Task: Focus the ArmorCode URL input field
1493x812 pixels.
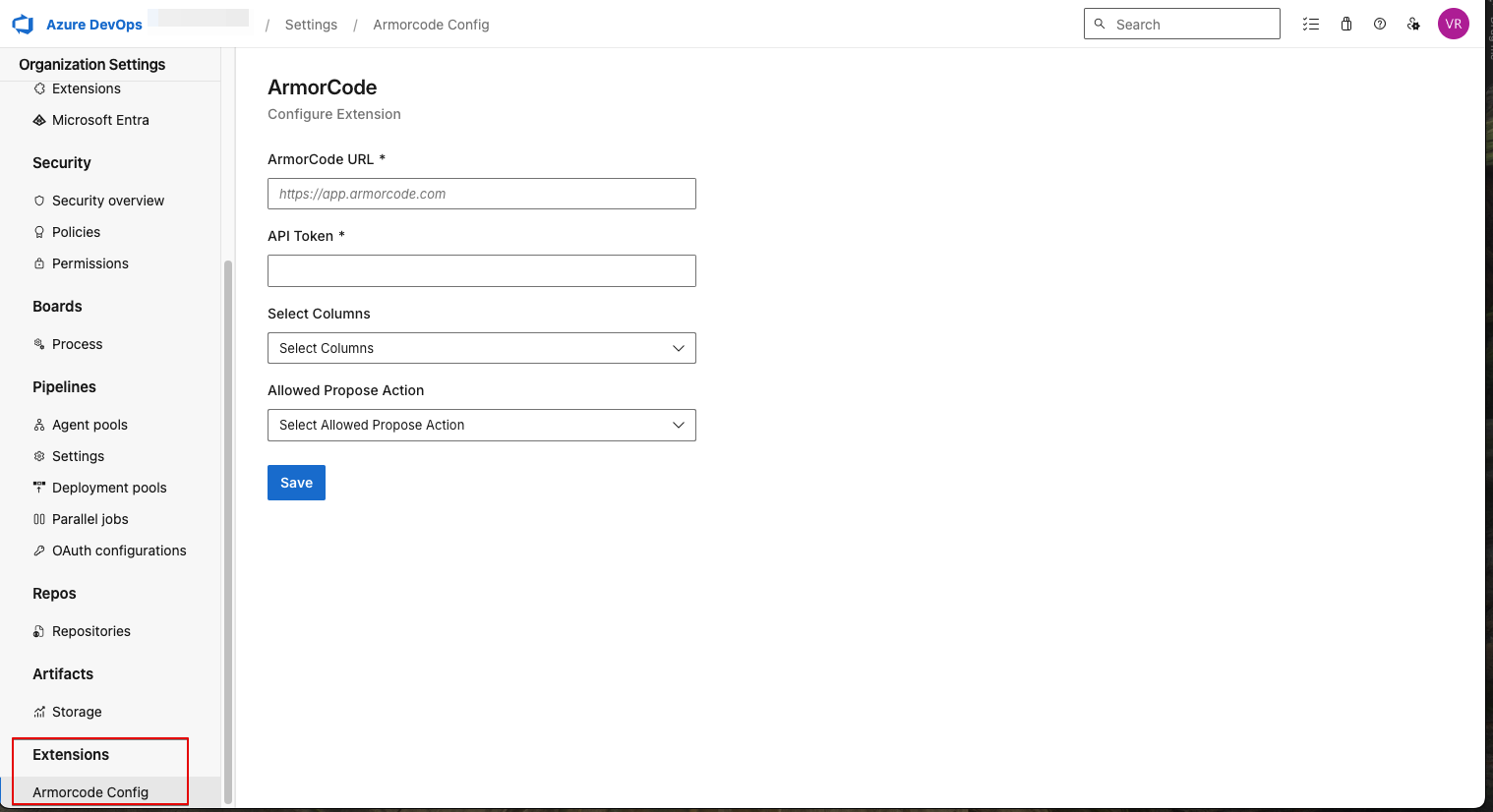Action: (x=481, y=194)
